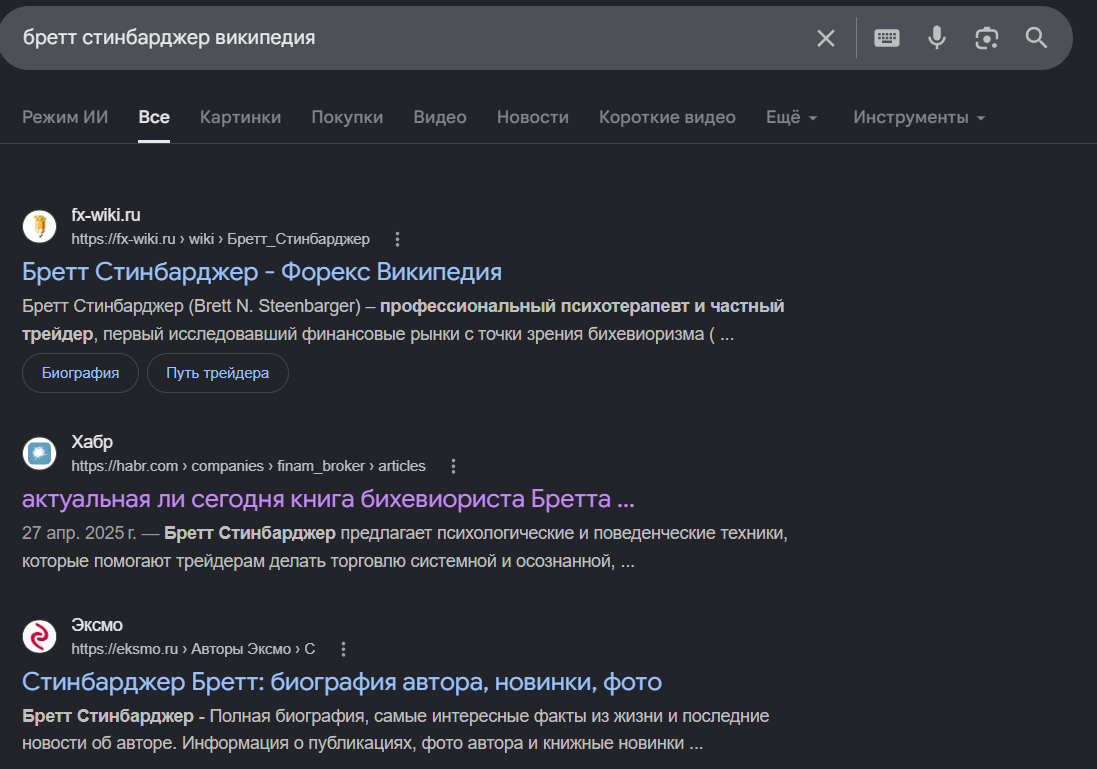Click the Эксмо site favicon
The image size is (1097, 769).
[39, 637]
